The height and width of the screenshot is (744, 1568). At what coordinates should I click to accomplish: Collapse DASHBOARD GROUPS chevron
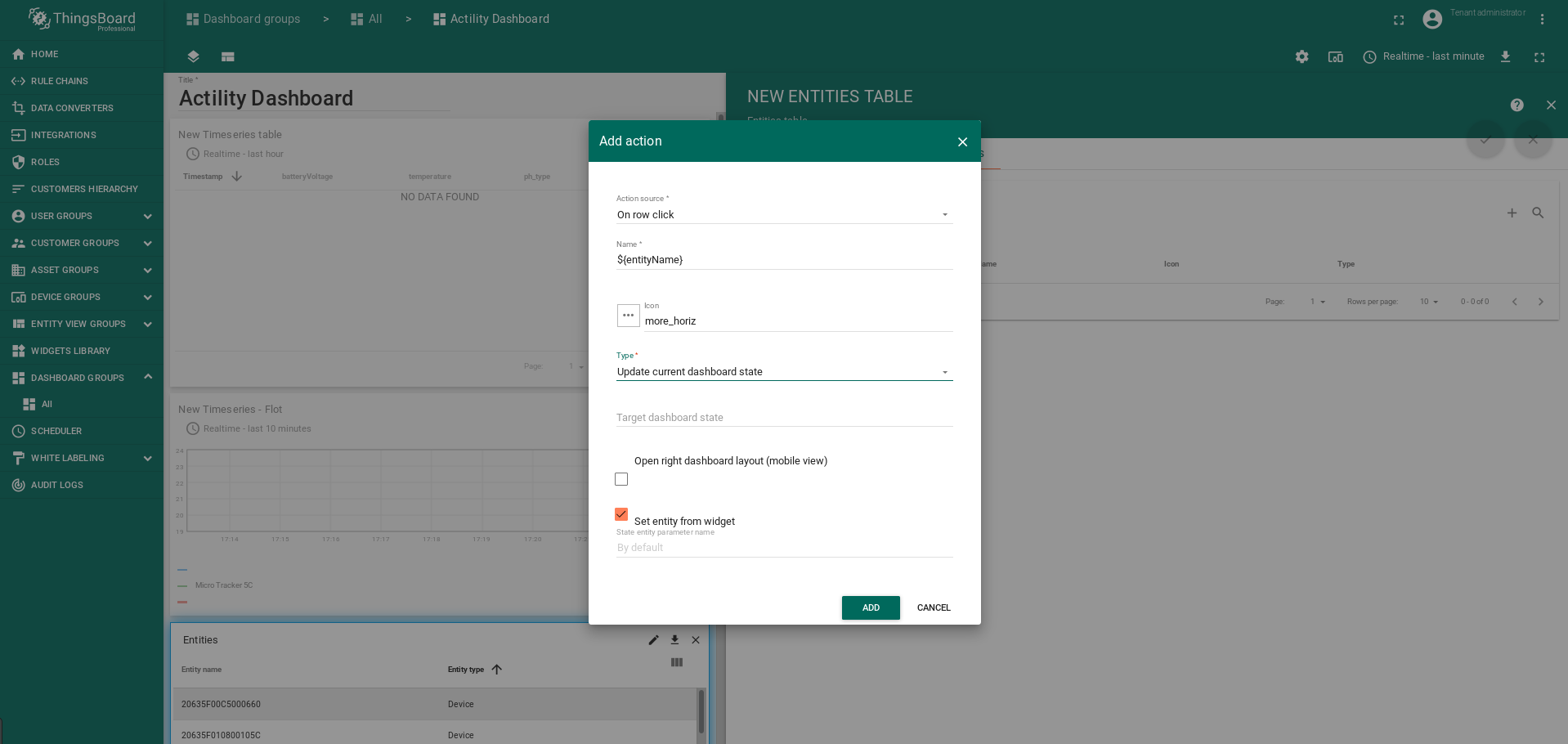148,377
